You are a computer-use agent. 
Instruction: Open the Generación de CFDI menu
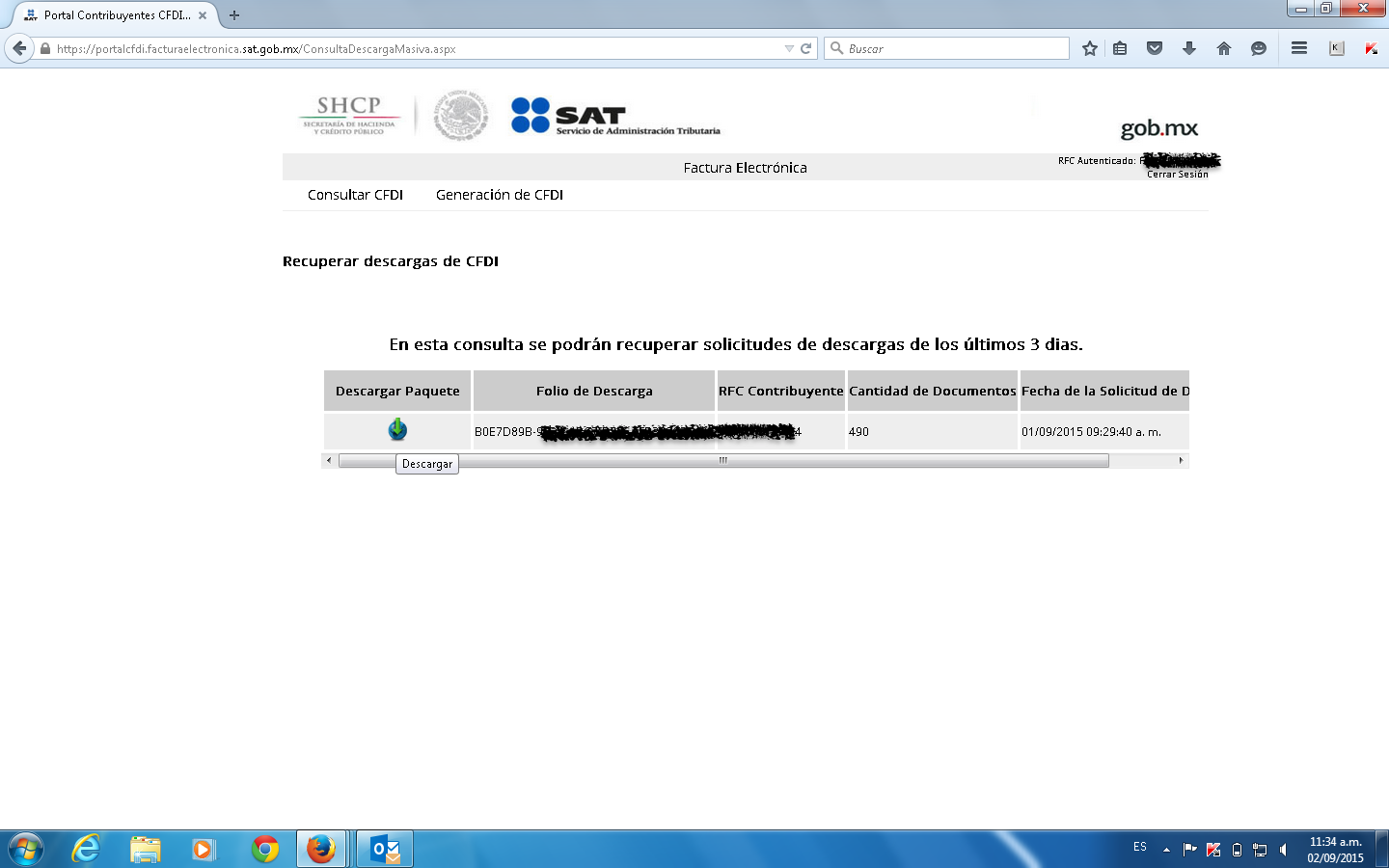pos(499,194)
